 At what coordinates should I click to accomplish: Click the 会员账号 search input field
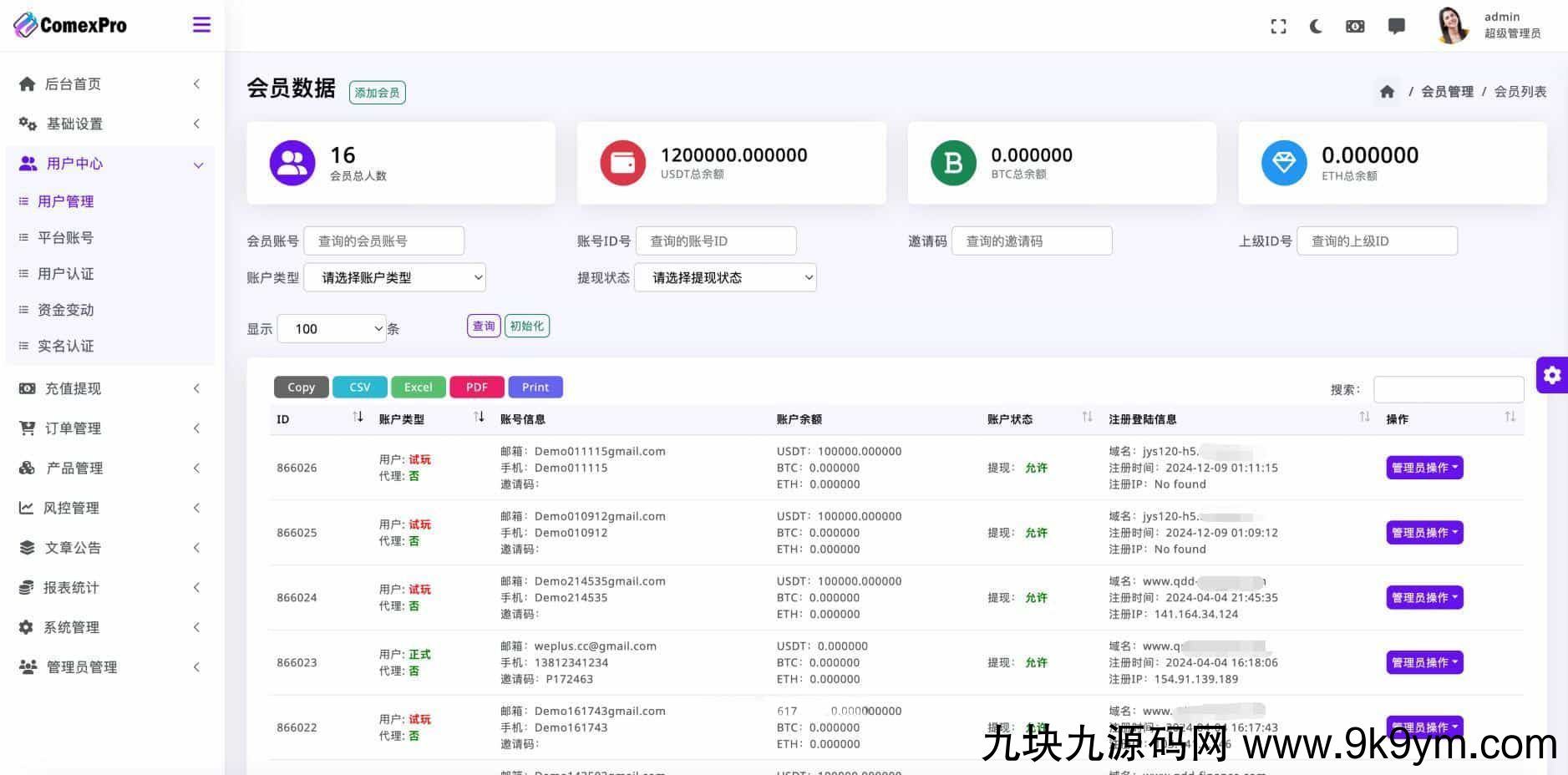[383, 241]
